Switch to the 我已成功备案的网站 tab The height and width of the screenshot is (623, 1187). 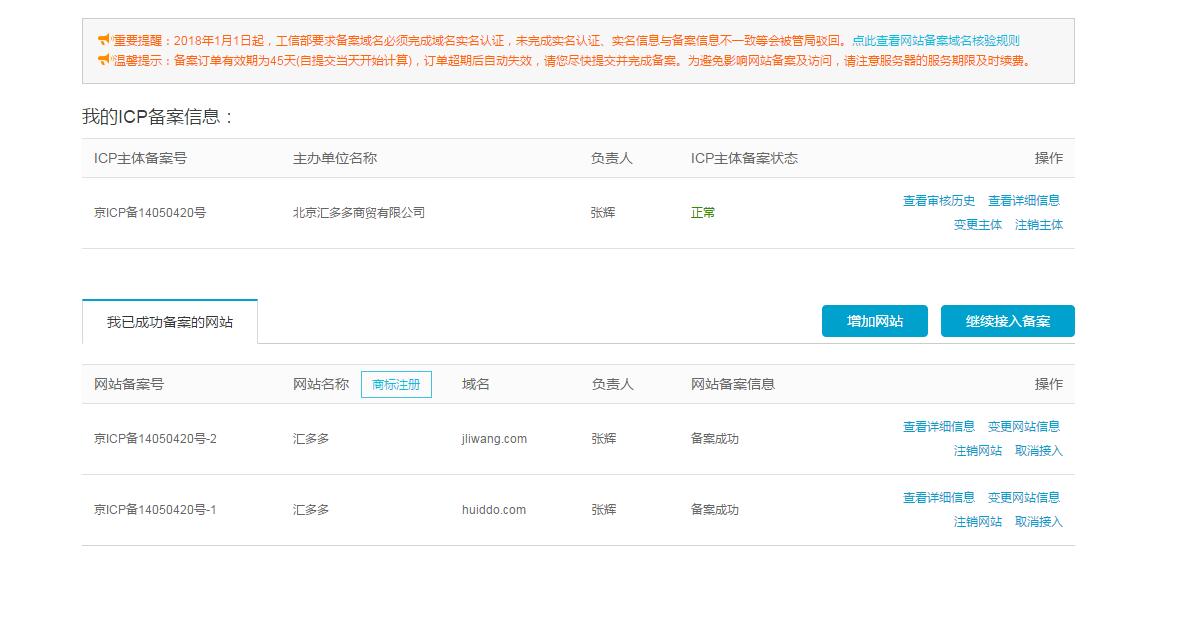tap(170, 321)
